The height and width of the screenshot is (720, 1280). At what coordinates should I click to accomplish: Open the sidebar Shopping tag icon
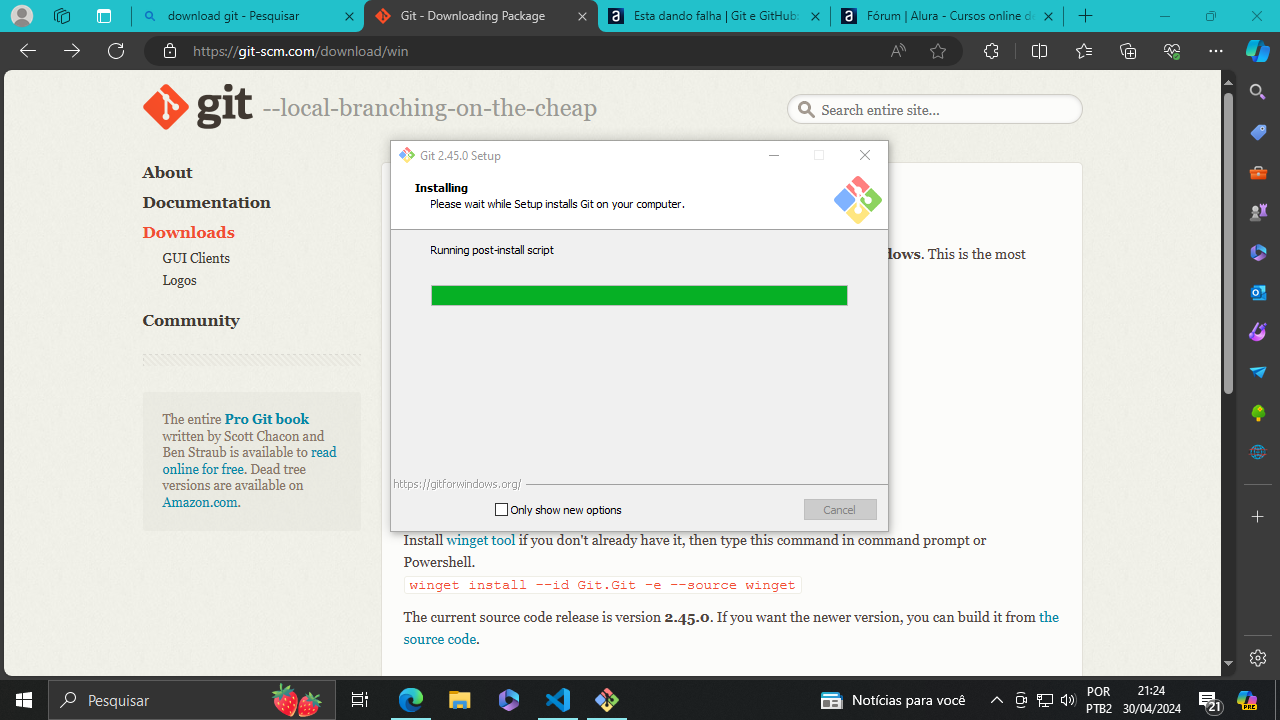1258,132
